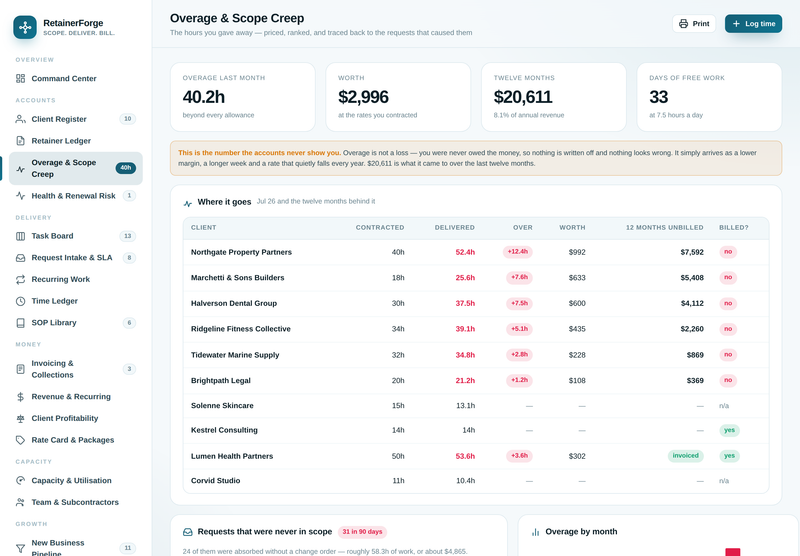The width and height of the screenshot is (800, 556).
Task: Click the Where it goes pulse icon
Action: click(x=188, y=204)
